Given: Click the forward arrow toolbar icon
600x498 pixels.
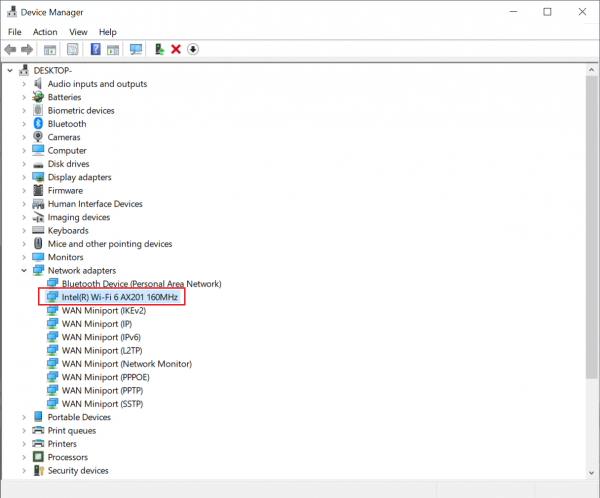Looking at the screenshot, I should click(27, 49).
